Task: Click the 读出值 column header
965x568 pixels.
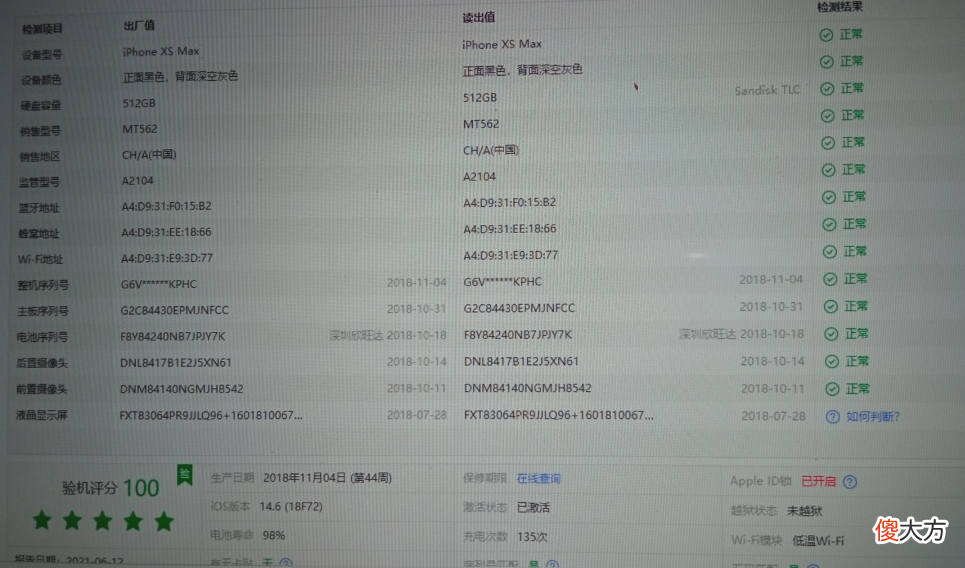Action: (479, 18)
